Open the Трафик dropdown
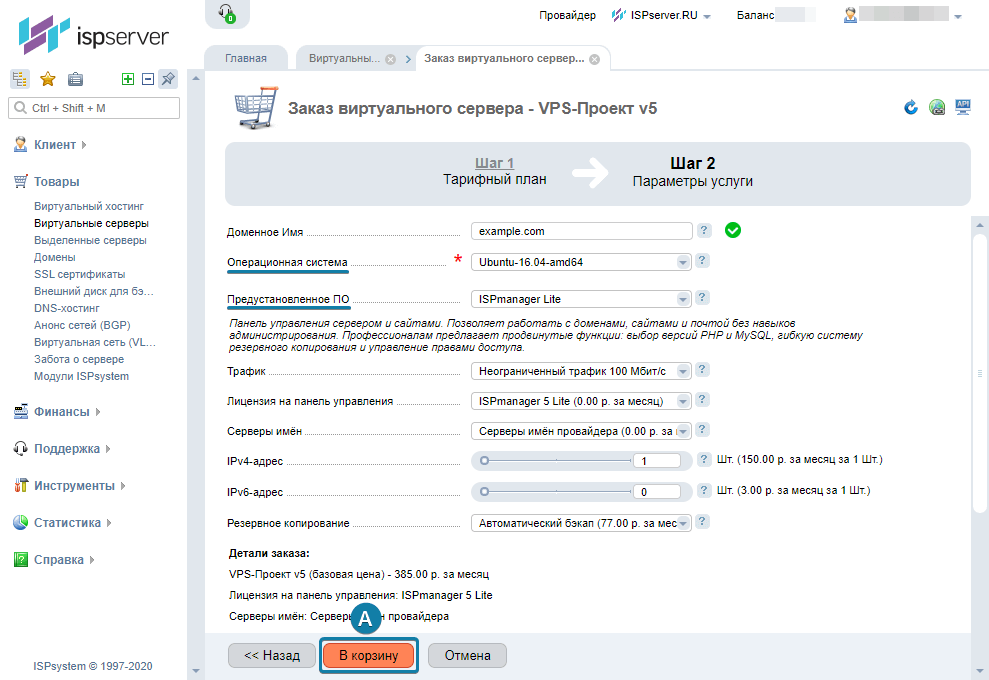Viewport: 989px width, 680px height. tap(581, 371)
